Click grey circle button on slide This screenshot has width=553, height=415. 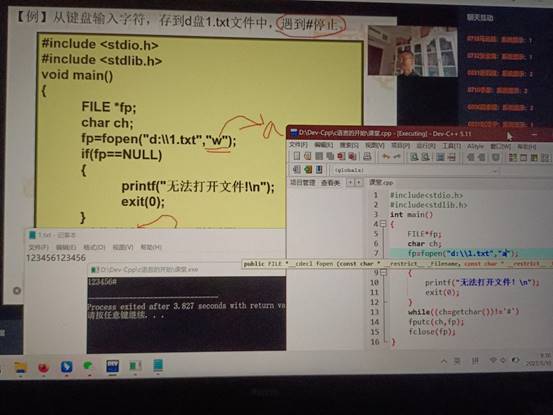(17, 291)
